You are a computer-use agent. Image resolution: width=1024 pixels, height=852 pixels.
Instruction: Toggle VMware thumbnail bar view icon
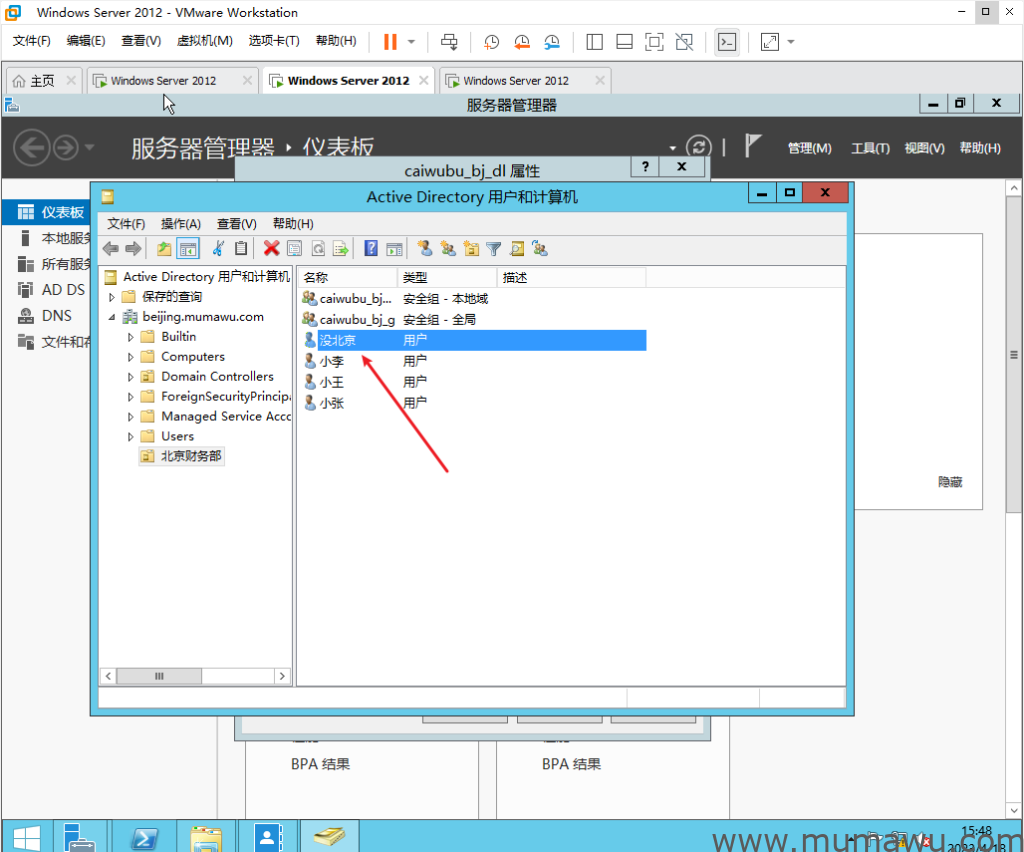pyautogui.click(x=624, y=42)
